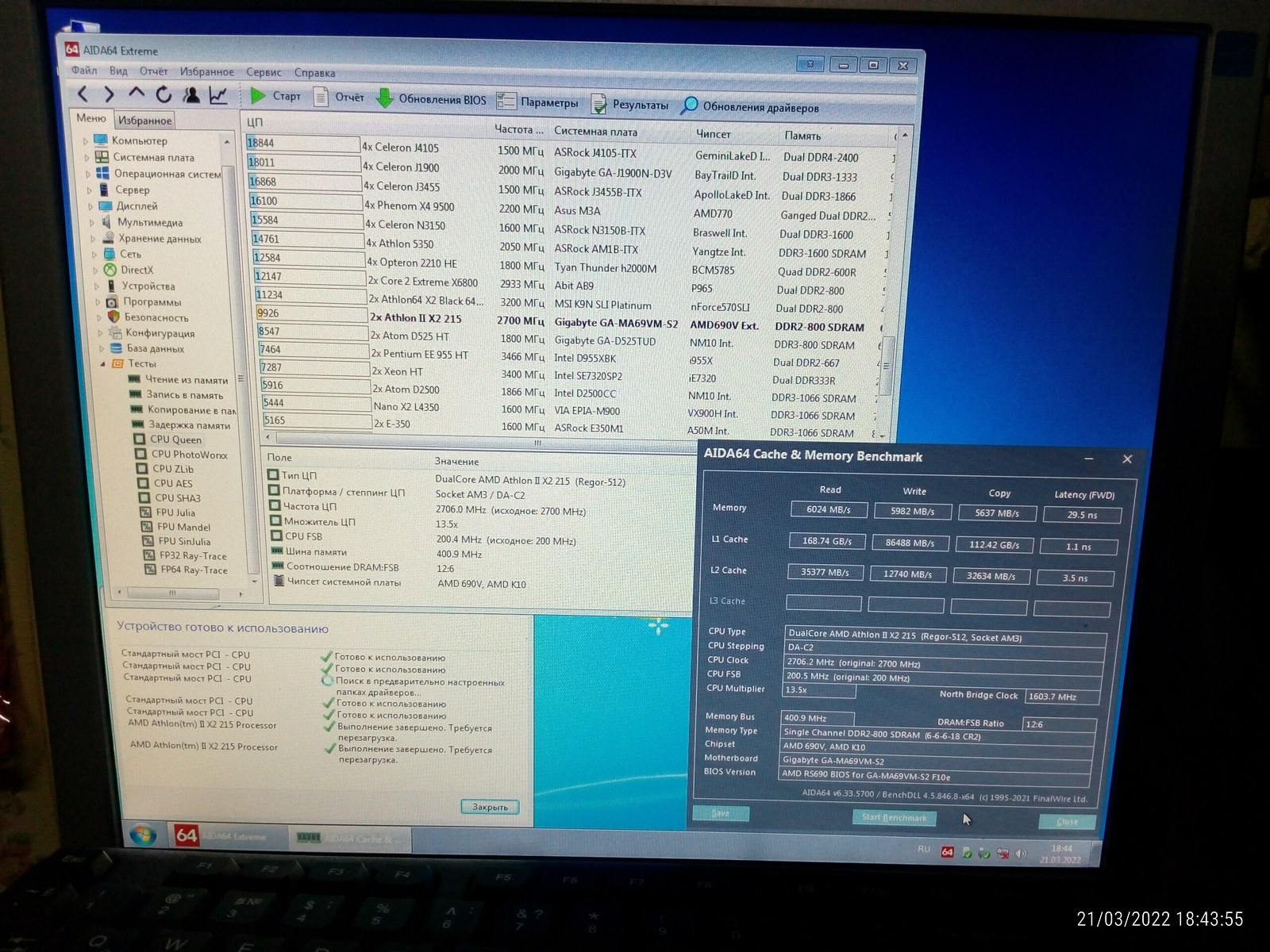Screen dimensions: 1270x952
Task: Collapse the Тесты tree node
Action: tap(103, 363)
